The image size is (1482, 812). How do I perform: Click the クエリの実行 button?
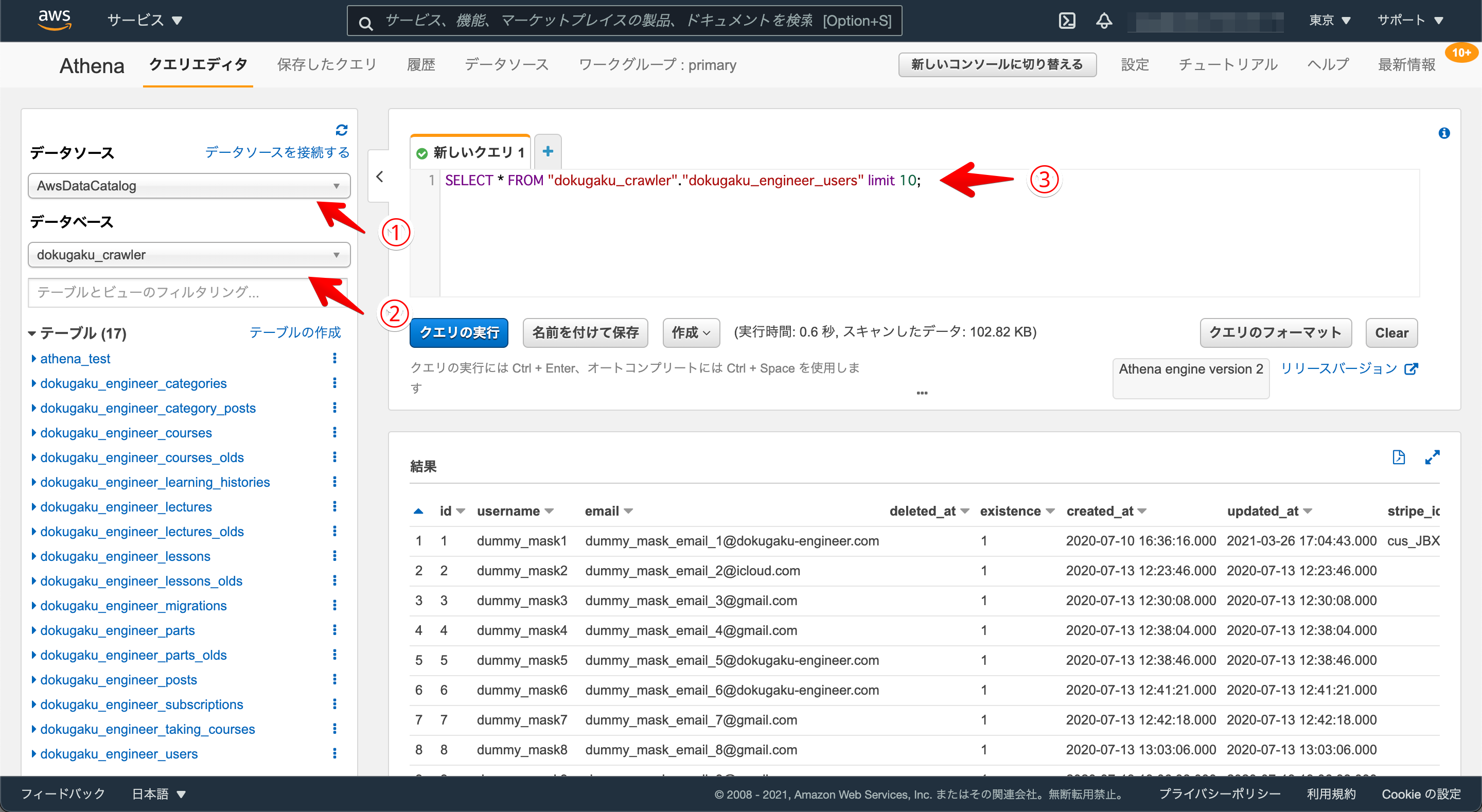pos(458,332)
